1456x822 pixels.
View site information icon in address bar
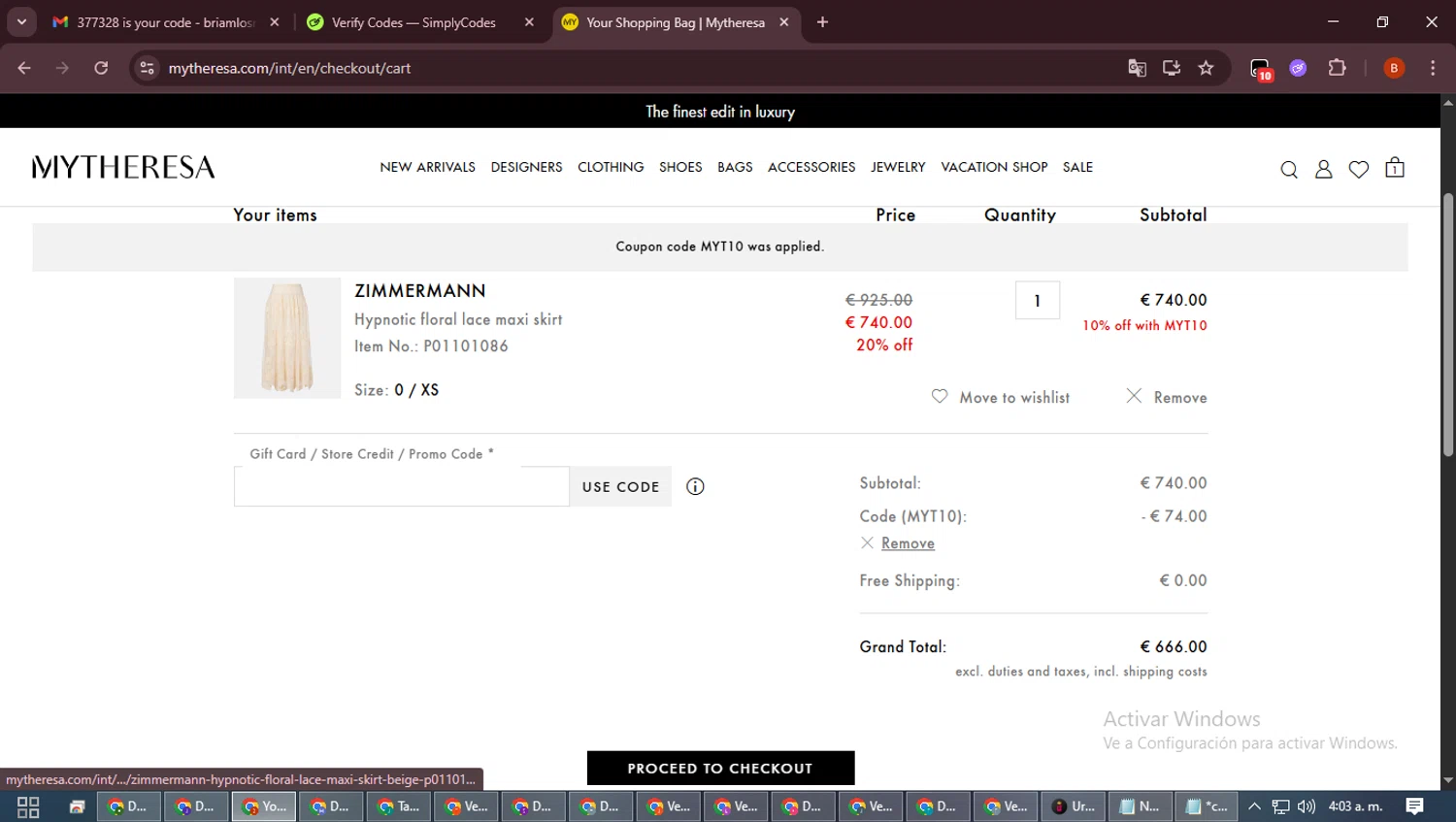[x=147, y=68]
